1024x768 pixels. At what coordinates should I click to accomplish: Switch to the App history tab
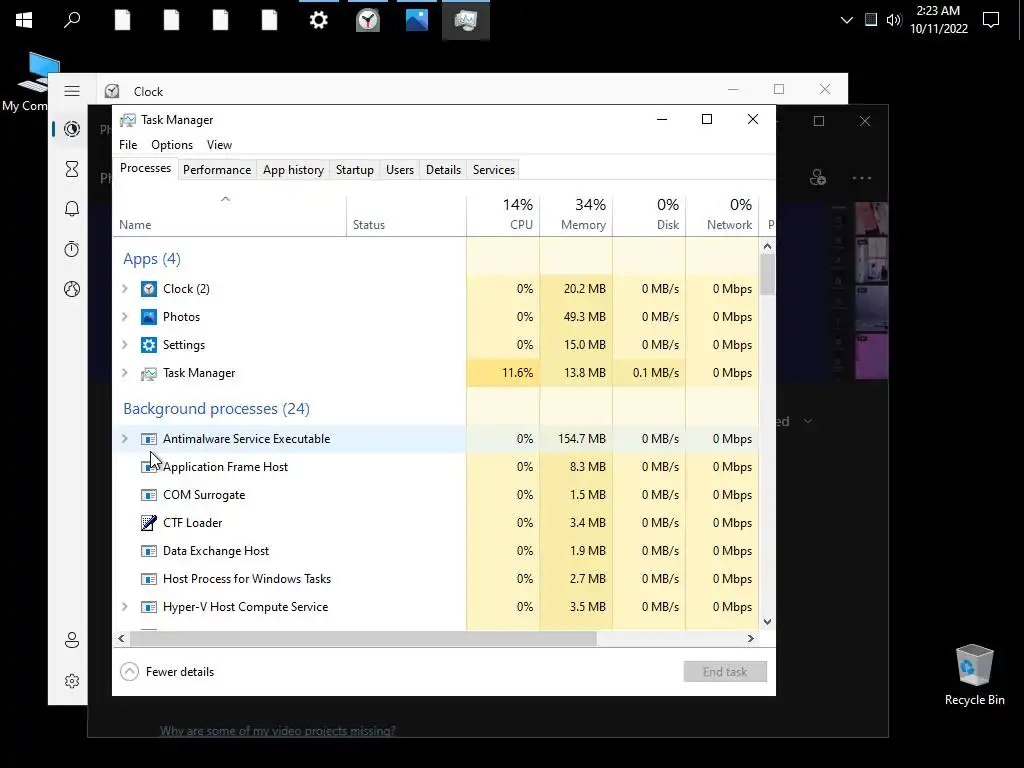pyautogui.click(x=293, y=170)
